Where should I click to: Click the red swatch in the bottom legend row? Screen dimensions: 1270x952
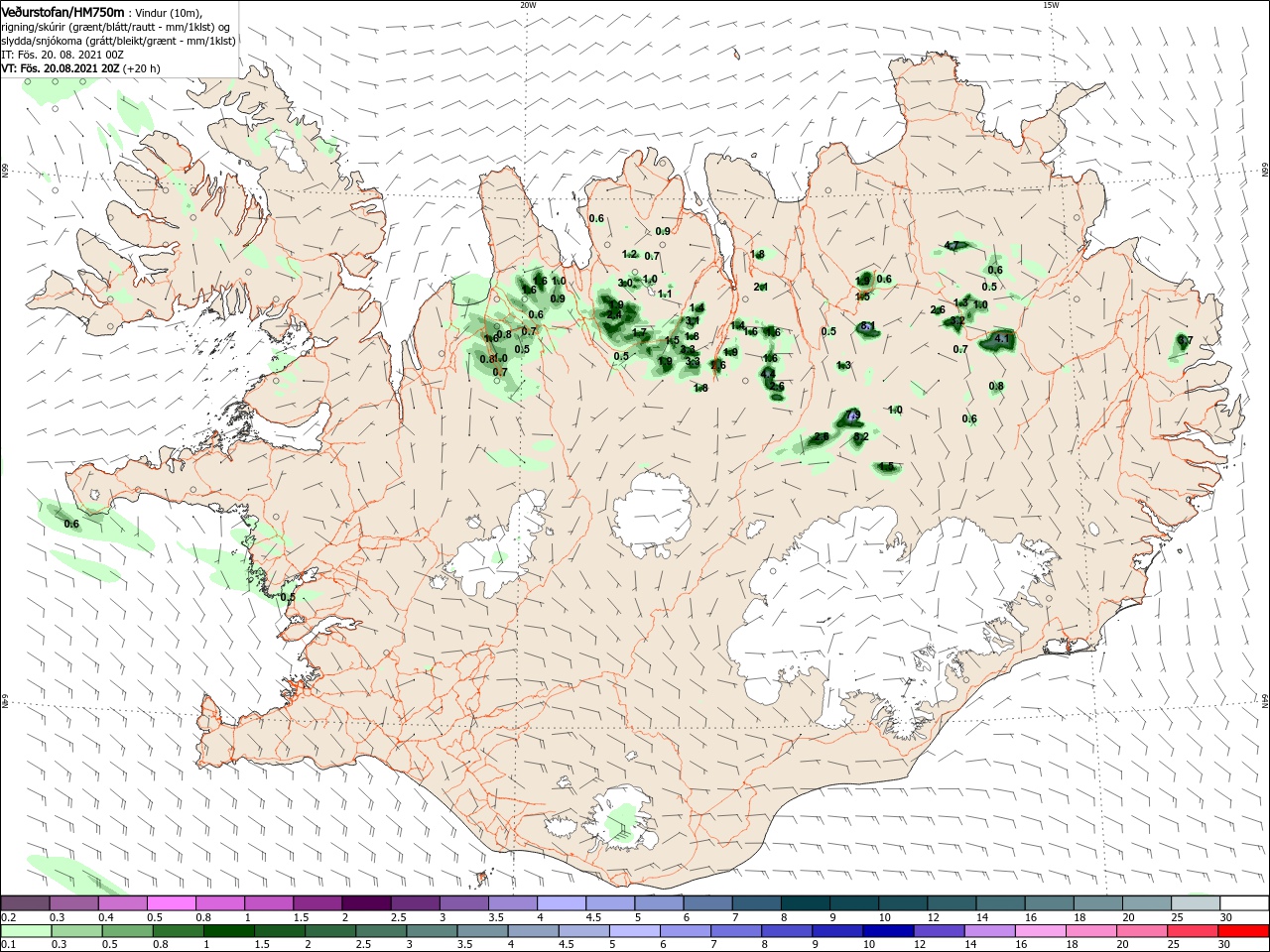(1243, 931)
